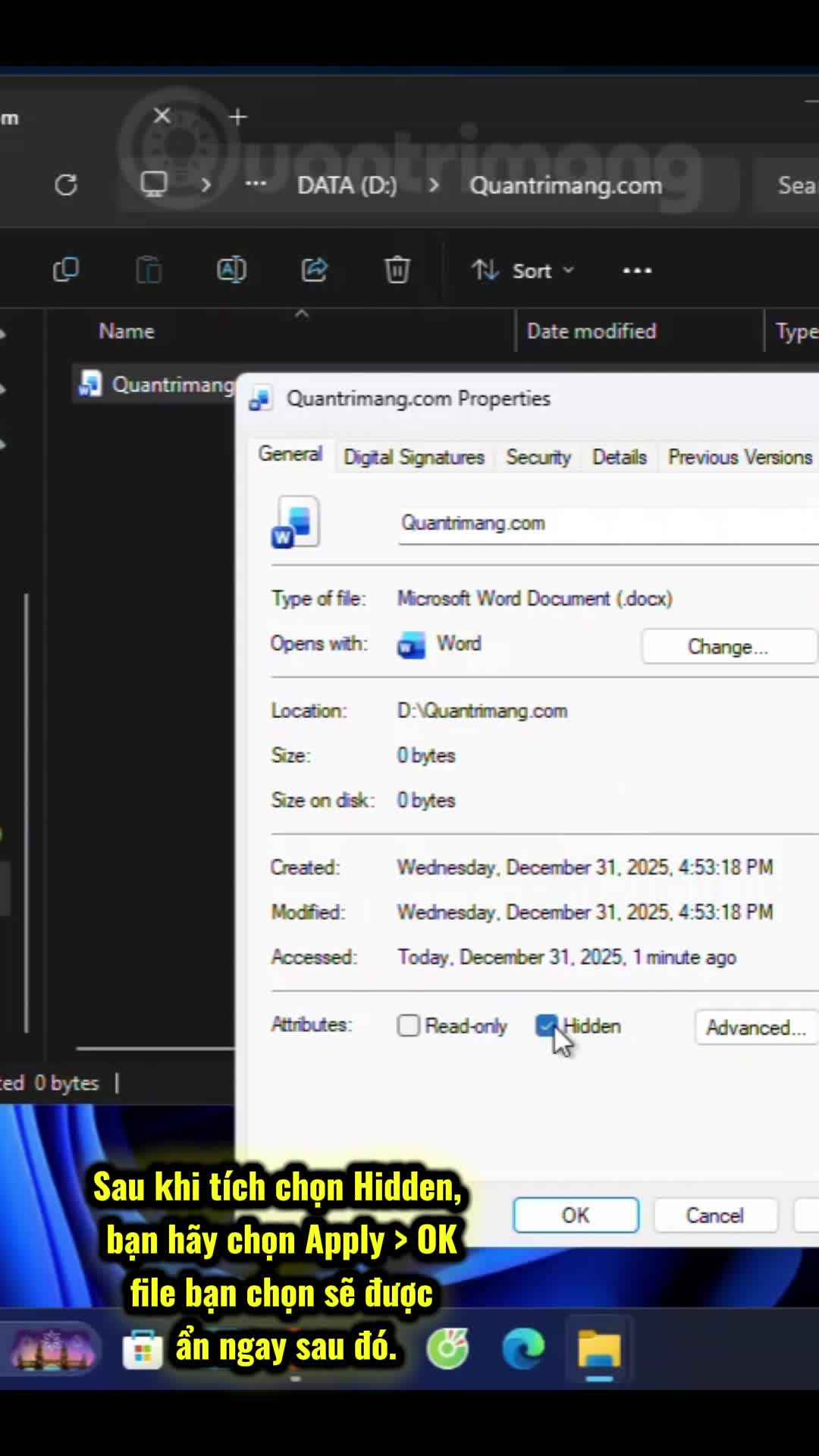
Task: Open the green Coc Coc browser icon
Action: pos(447,1350)
